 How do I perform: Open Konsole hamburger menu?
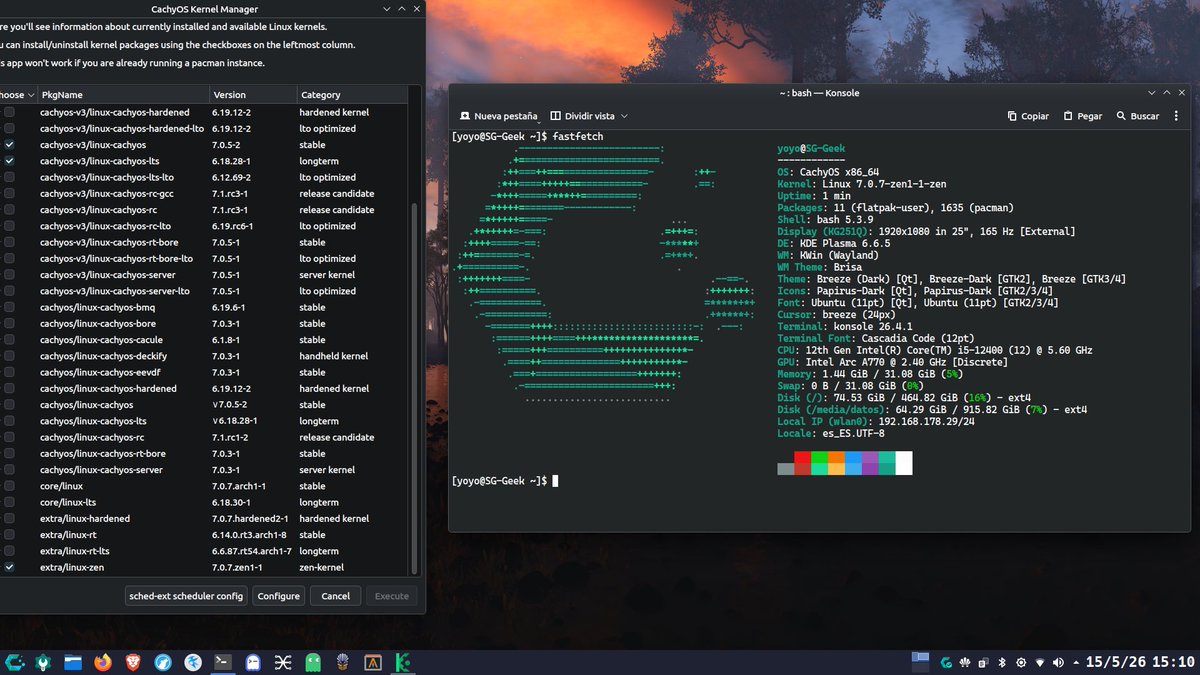tap(1178, 116)
